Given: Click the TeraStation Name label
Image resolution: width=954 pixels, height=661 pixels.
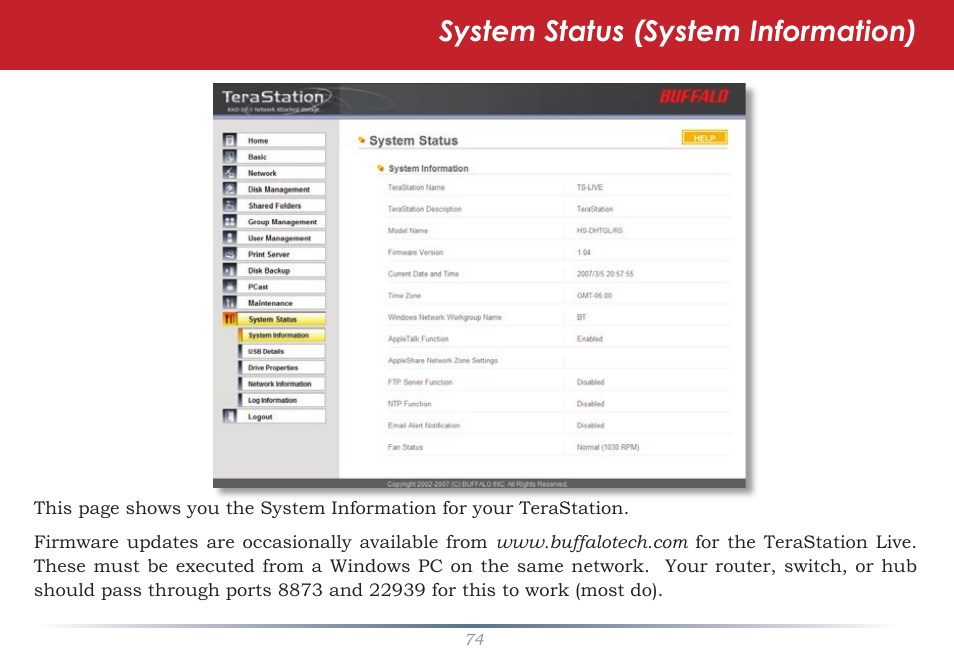Looking at the screenshot, I should tap(416, 187).
